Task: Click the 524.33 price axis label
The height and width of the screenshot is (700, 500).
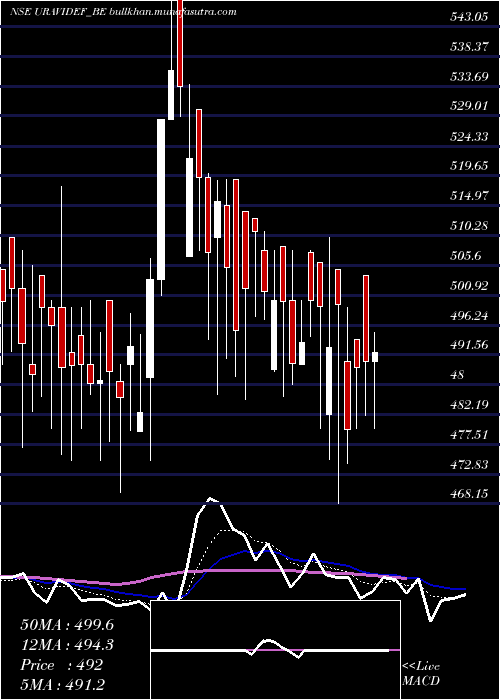Action: tap(468, 136)
